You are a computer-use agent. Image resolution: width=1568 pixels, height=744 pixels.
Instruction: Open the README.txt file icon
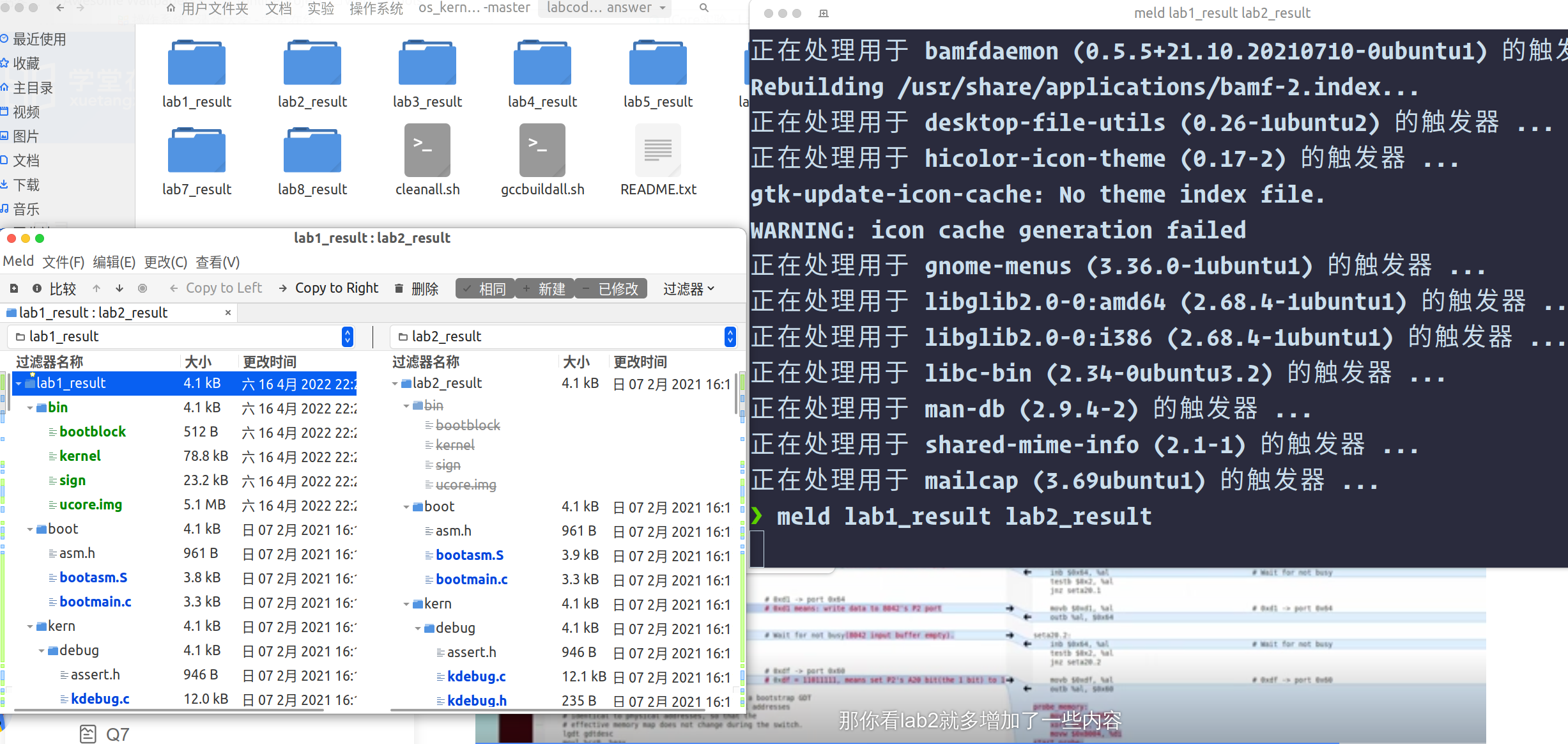click(657, 151)
